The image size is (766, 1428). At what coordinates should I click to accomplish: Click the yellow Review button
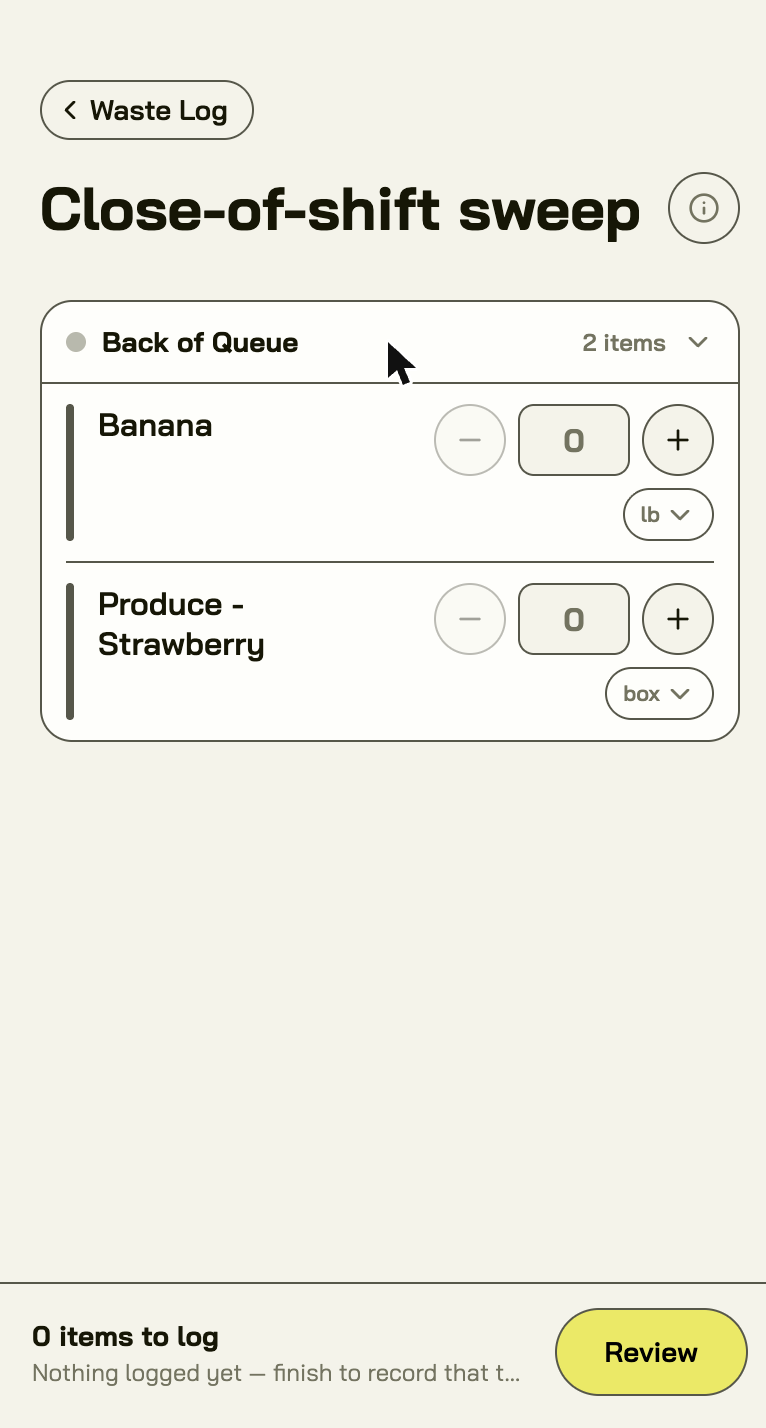point(651,1352)
